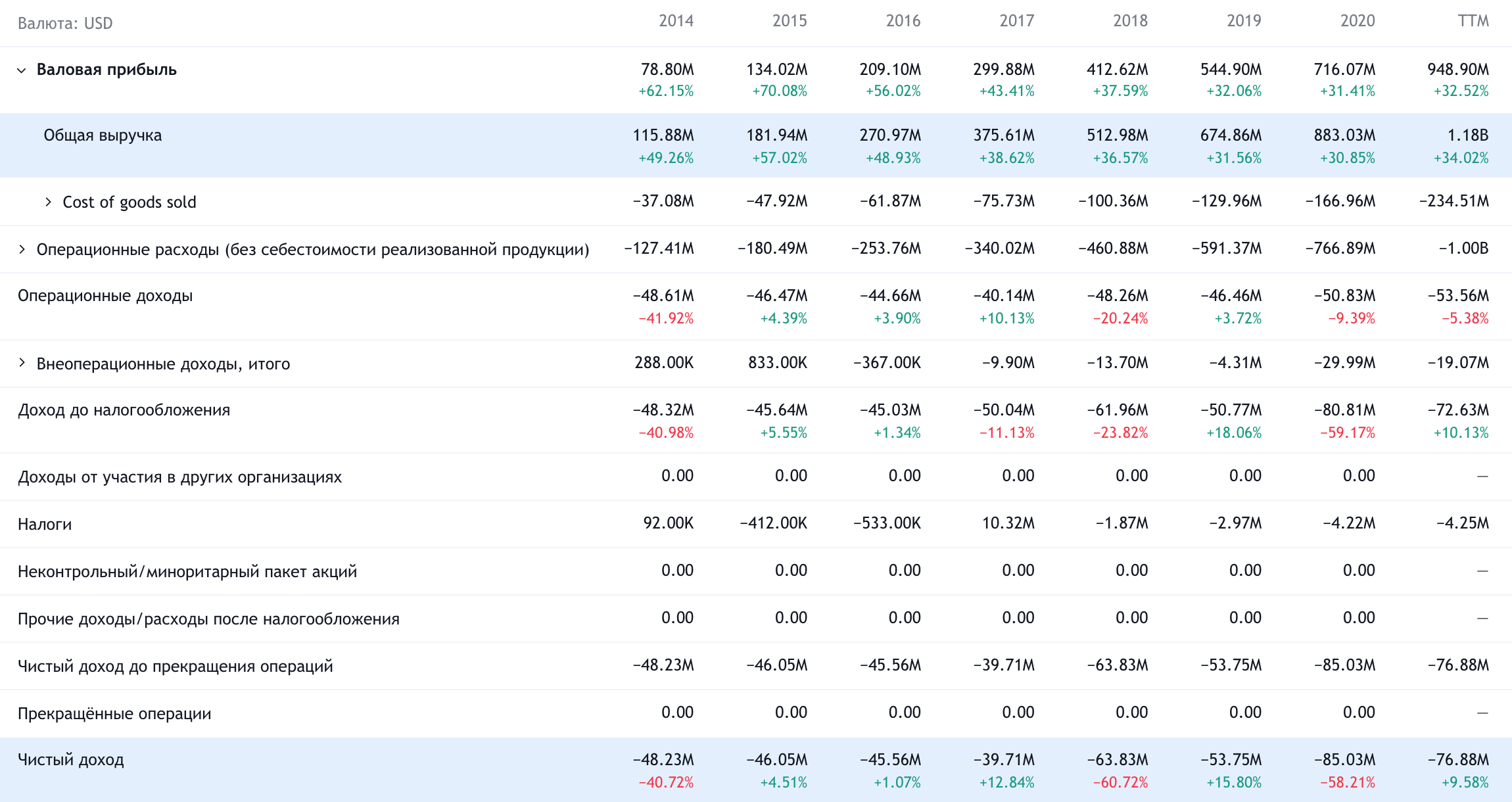Viewport: 1512px width, 802px height.
Task: Click non-operating value −367.00K
Action: click(887, 363)
